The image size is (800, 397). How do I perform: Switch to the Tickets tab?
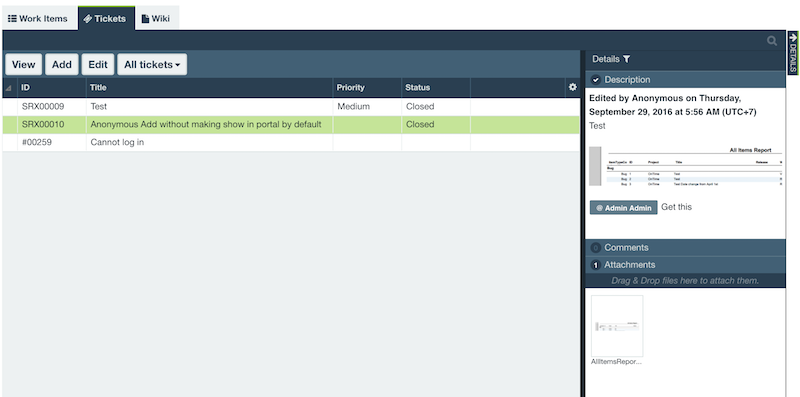coord(106,18)
